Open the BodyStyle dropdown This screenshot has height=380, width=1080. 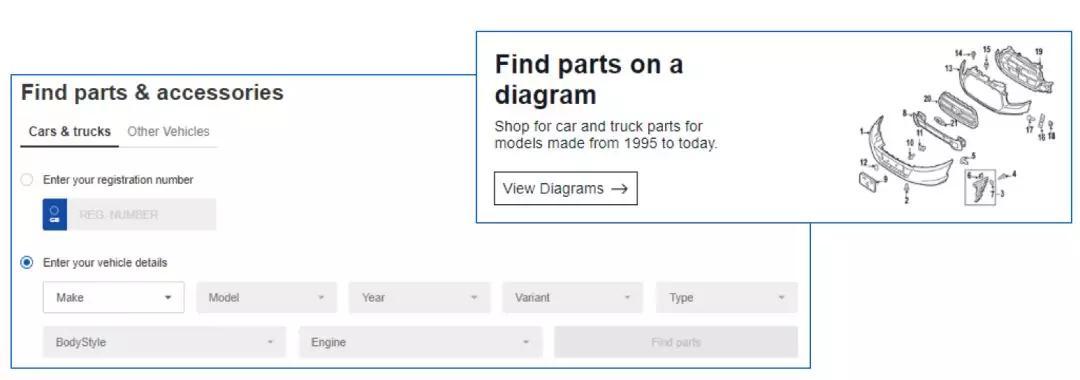coord(164,342)
